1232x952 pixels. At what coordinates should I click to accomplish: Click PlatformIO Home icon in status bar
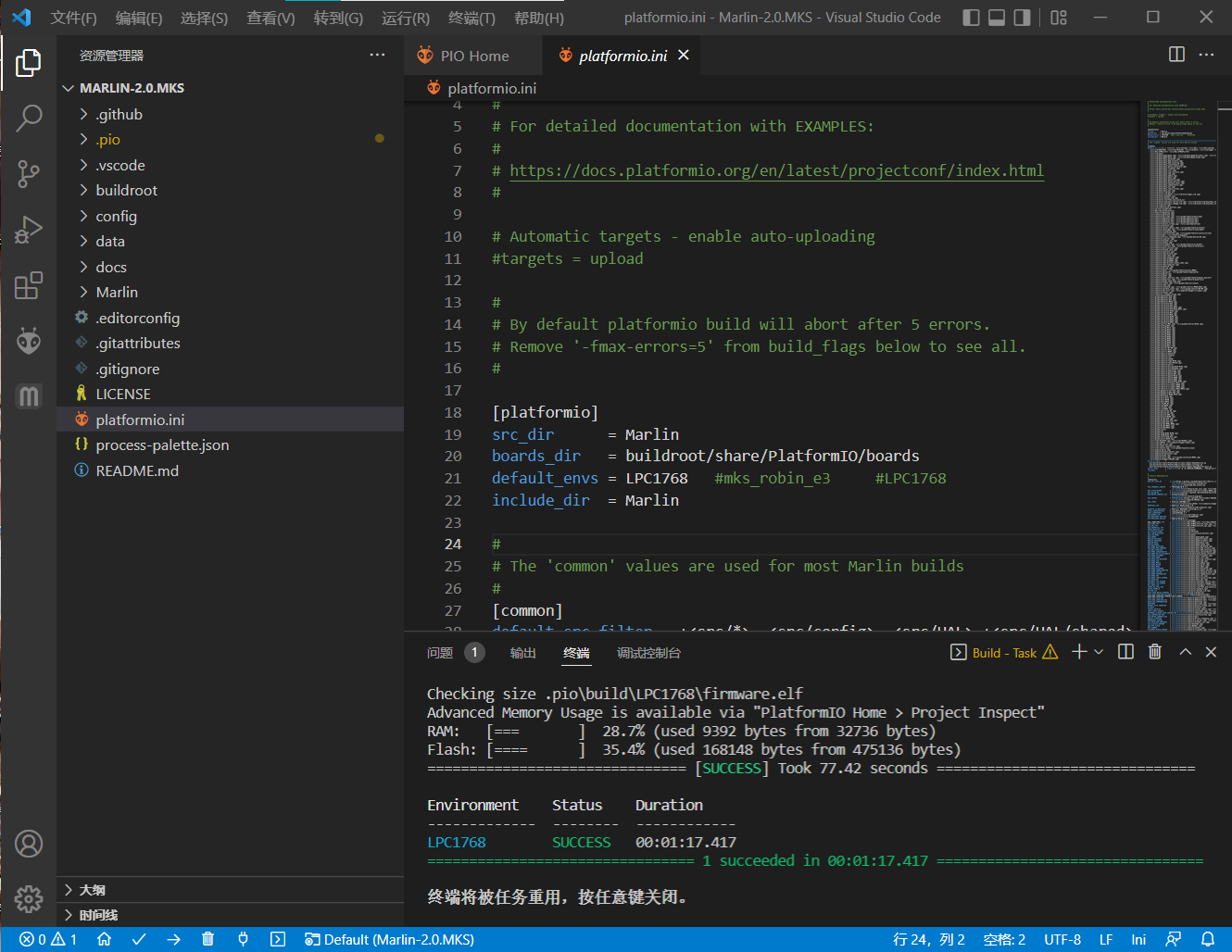pos(105,939)
